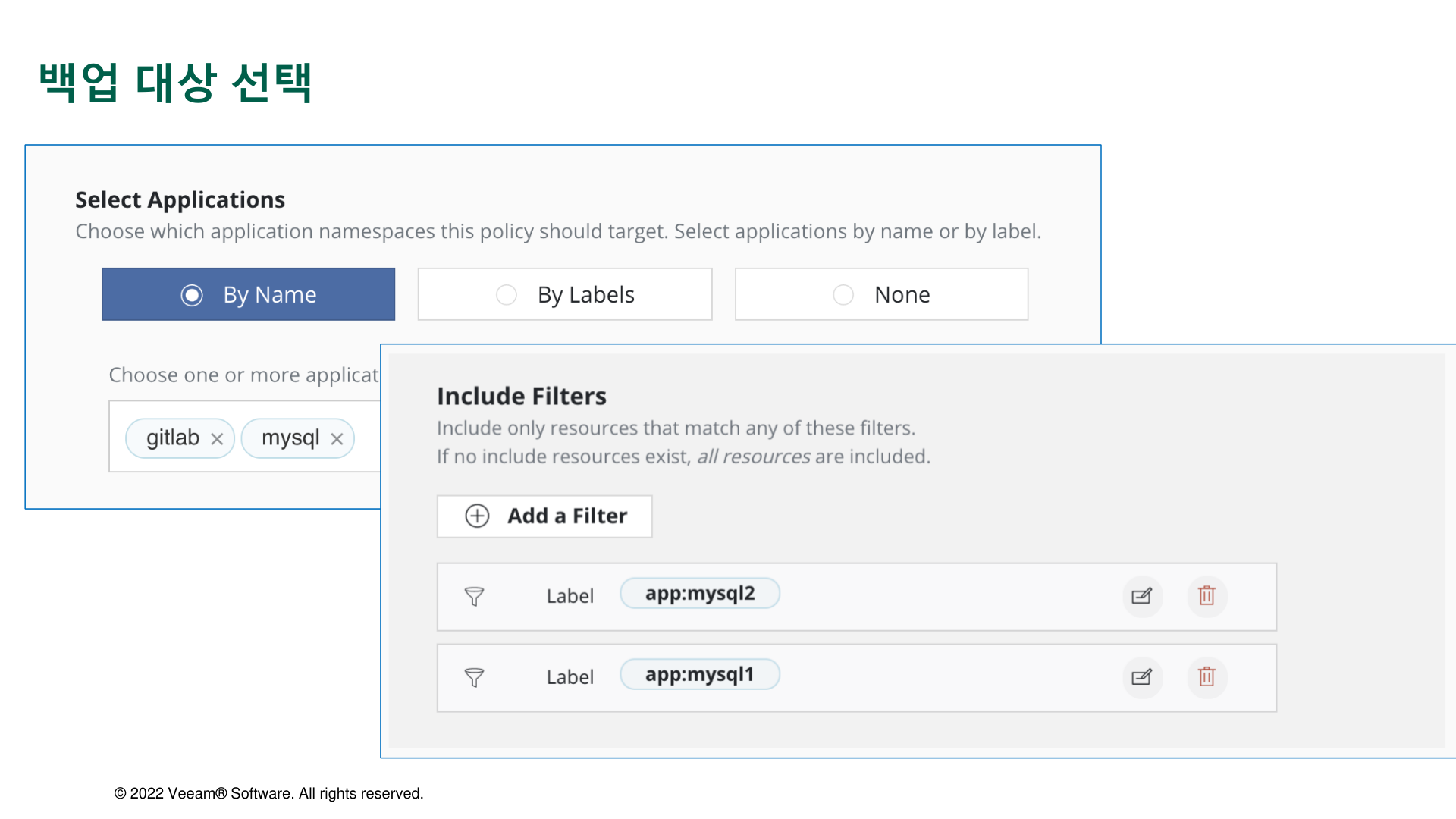Edit the app:mysql2 label filter
The height and width of the screenshot is (819, 1456).
pos(1142,596)
